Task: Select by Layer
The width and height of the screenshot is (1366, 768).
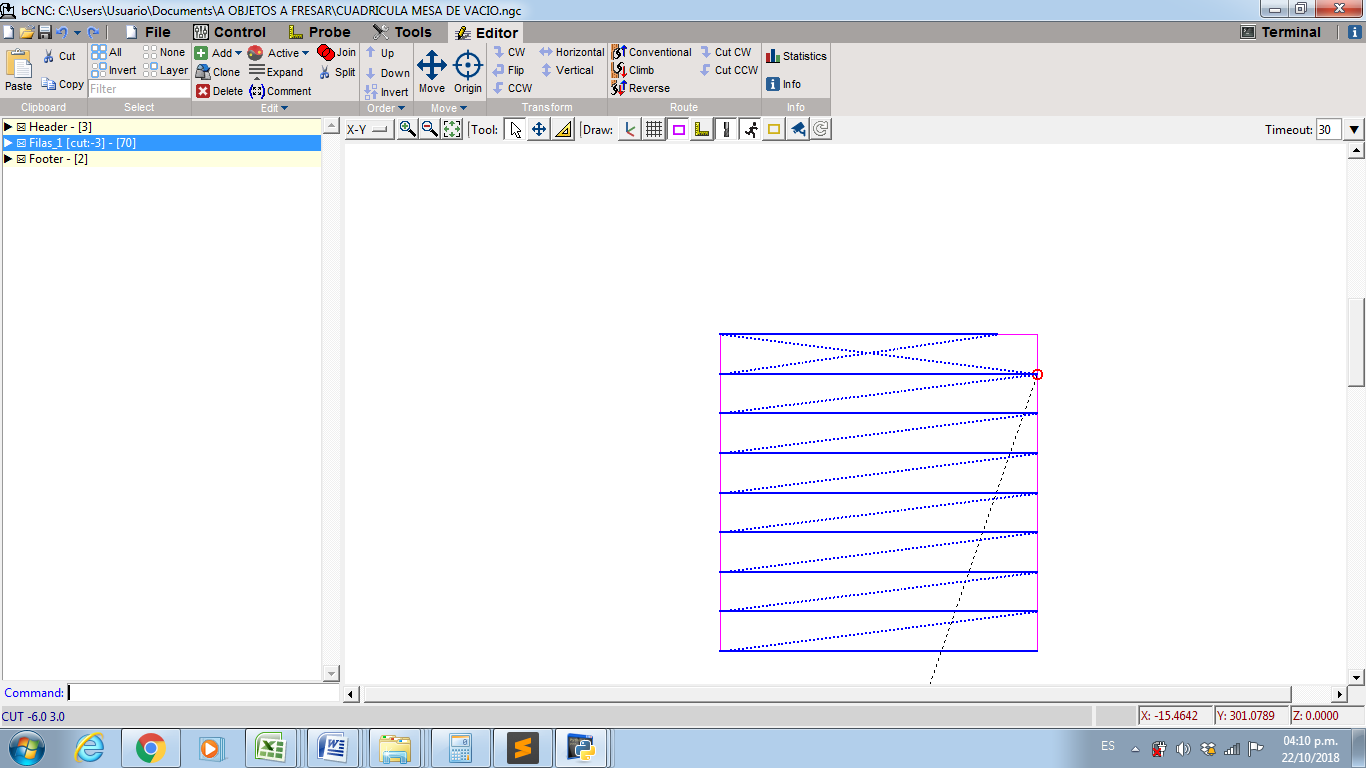Action: pyautogui.click(x=165, y=70)
